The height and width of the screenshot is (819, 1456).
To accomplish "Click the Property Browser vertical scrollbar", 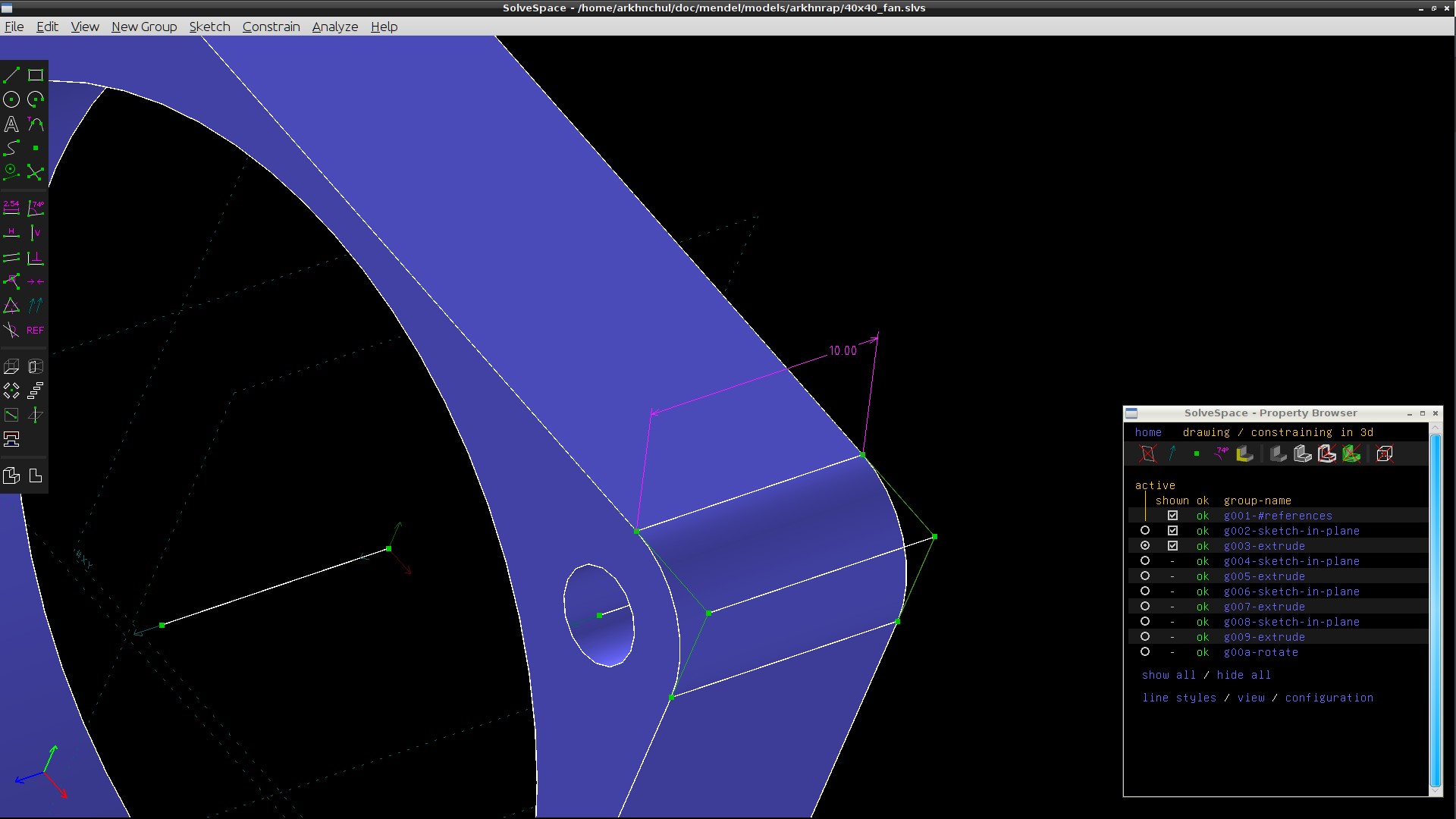I will 1435,607.
